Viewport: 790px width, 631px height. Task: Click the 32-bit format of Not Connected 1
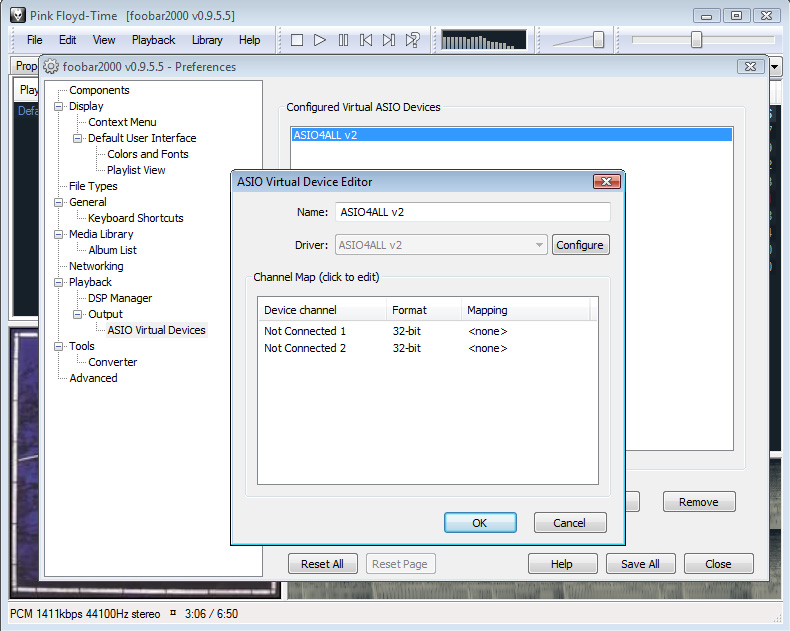407,331
